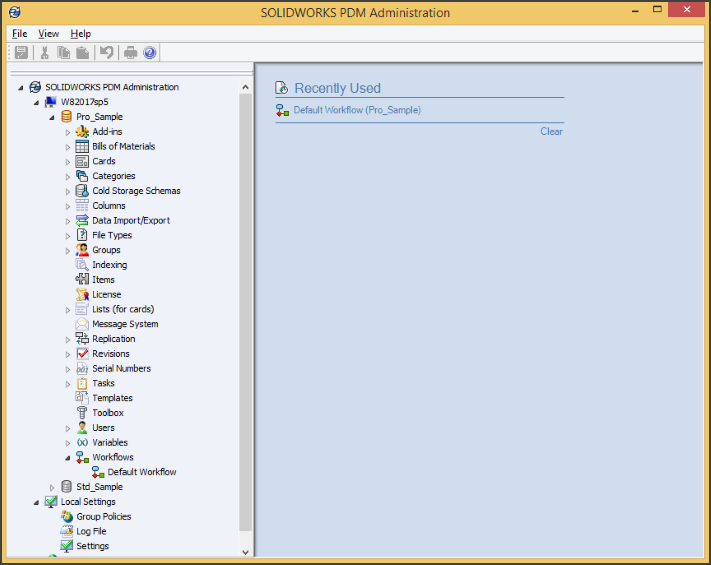Select the Variables tree label
Viewport: 711px width, 565px height.
110,443
